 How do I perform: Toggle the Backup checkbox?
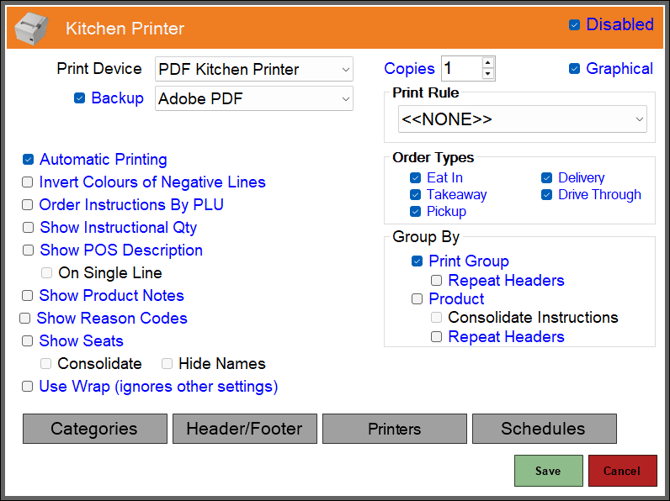79,98
